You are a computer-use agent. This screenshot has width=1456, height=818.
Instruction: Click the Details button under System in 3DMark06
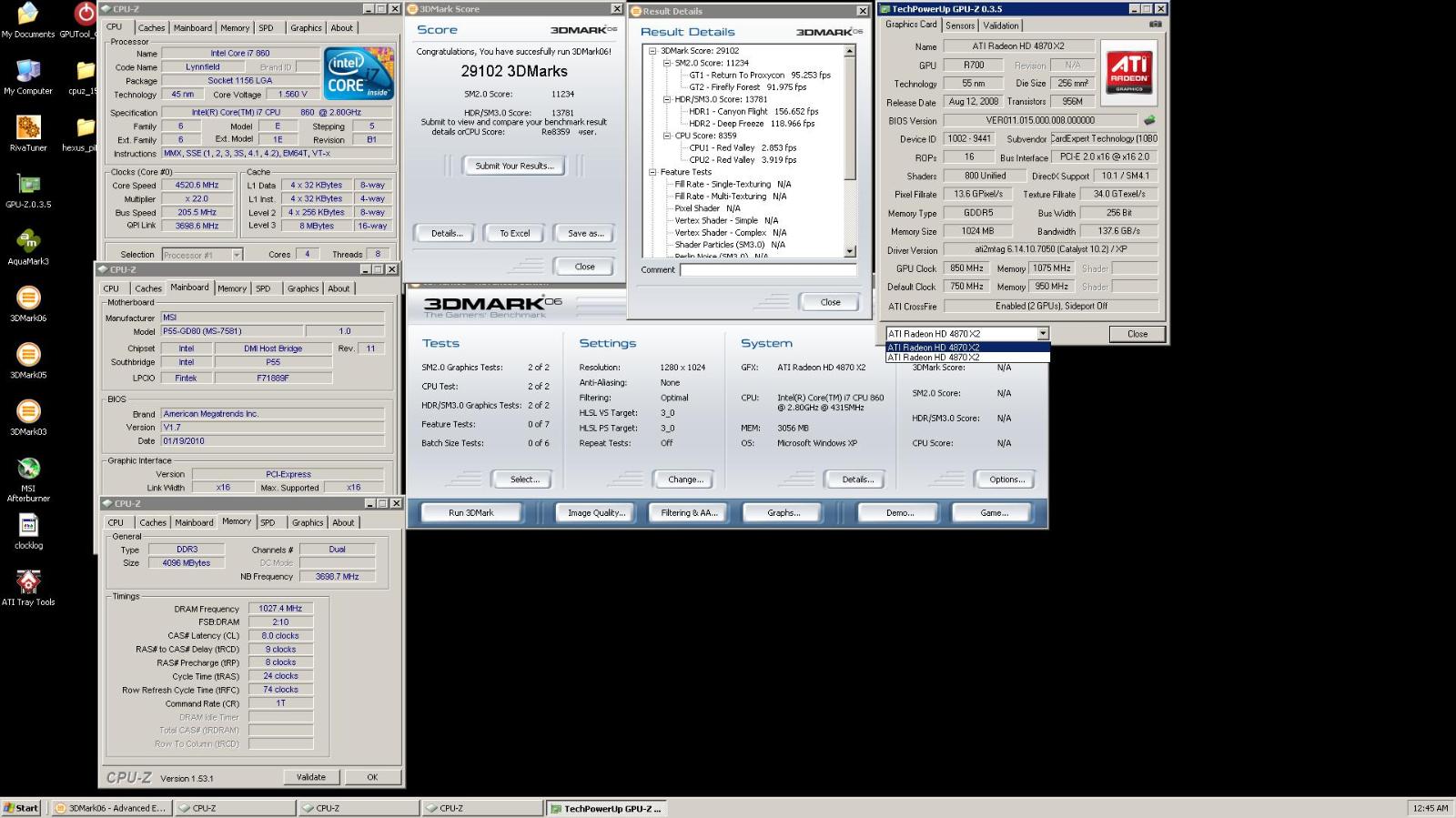(857, 480)
